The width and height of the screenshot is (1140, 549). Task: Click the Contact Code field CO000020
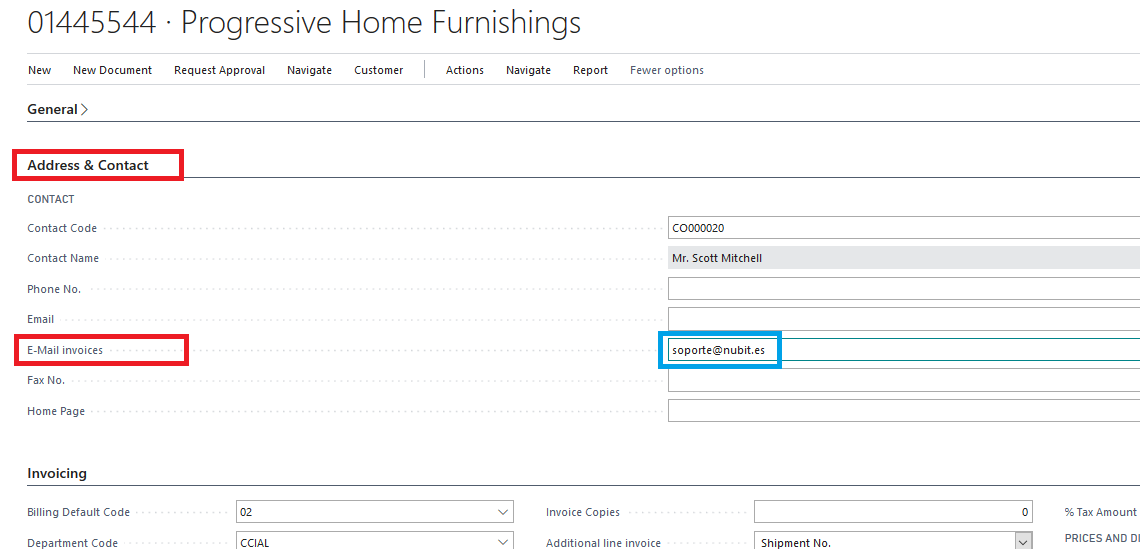click(904, 228)
